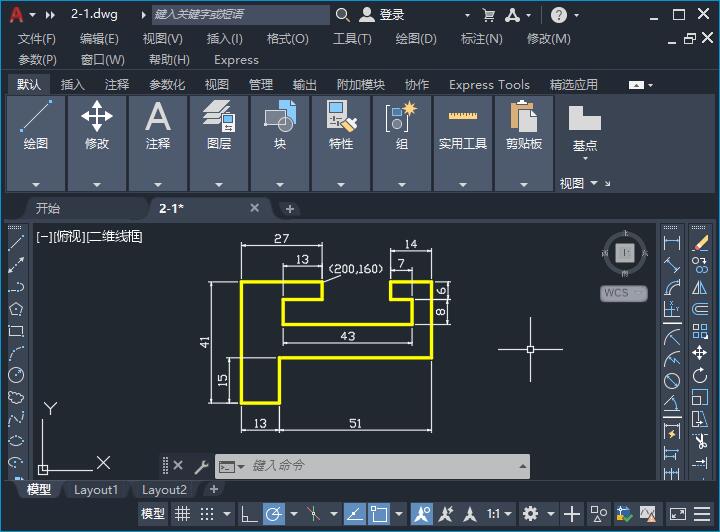Select the Aligned dimension tool

[x=672, y=265]
